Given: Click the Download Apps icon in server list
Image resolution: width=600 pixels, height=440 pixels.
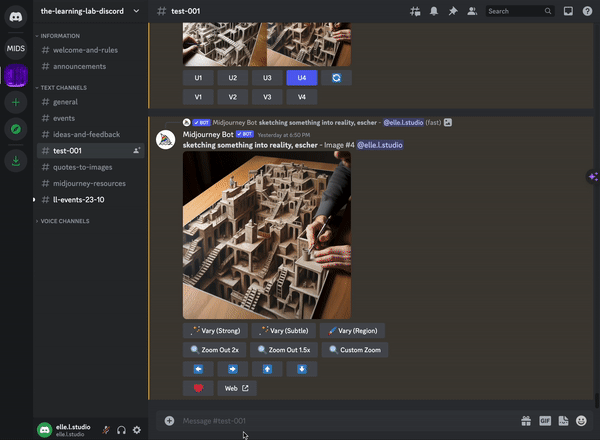Looking at the screenshot, I should tap(16, 160).
